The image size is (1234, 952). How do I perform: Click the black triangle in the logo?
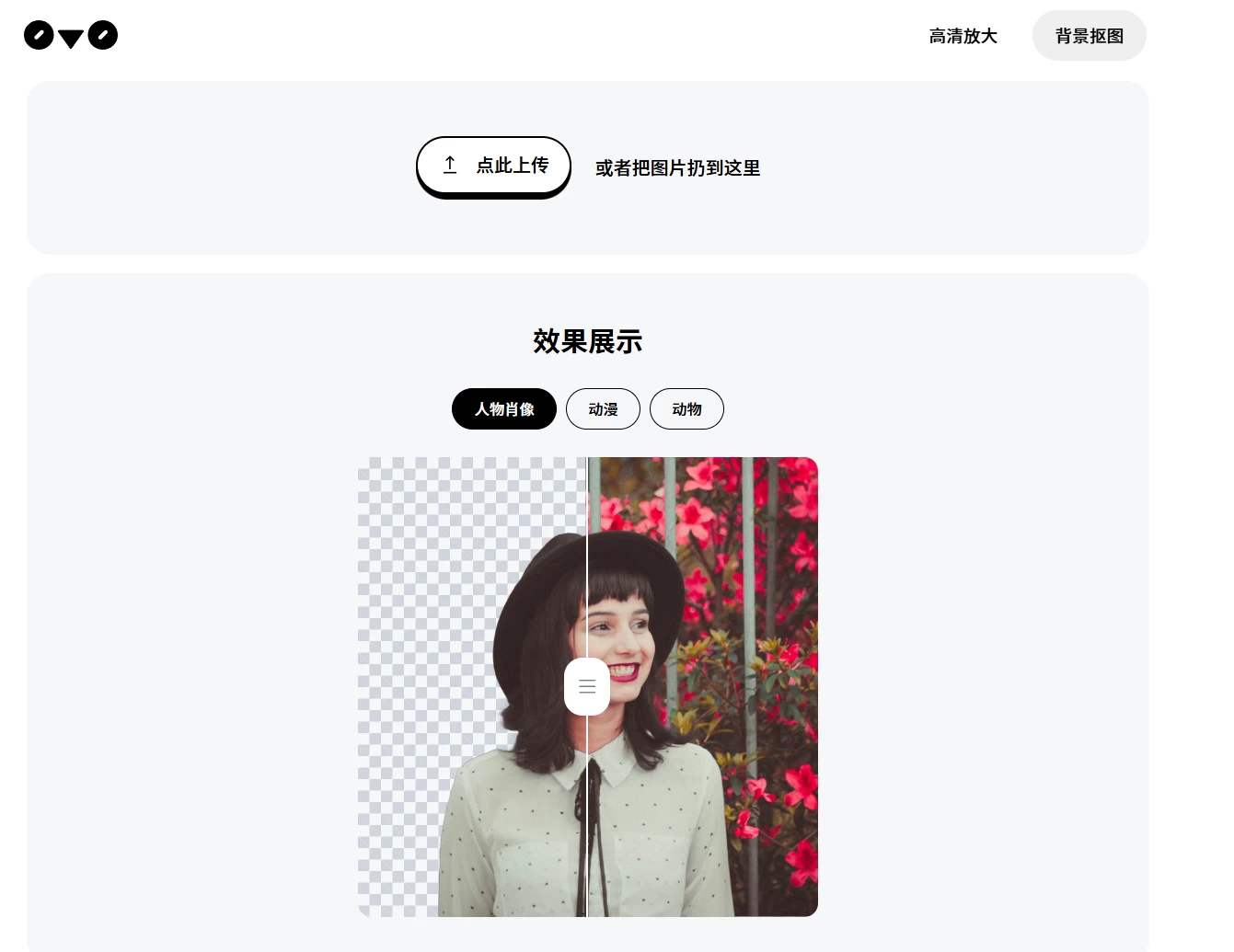71,39
